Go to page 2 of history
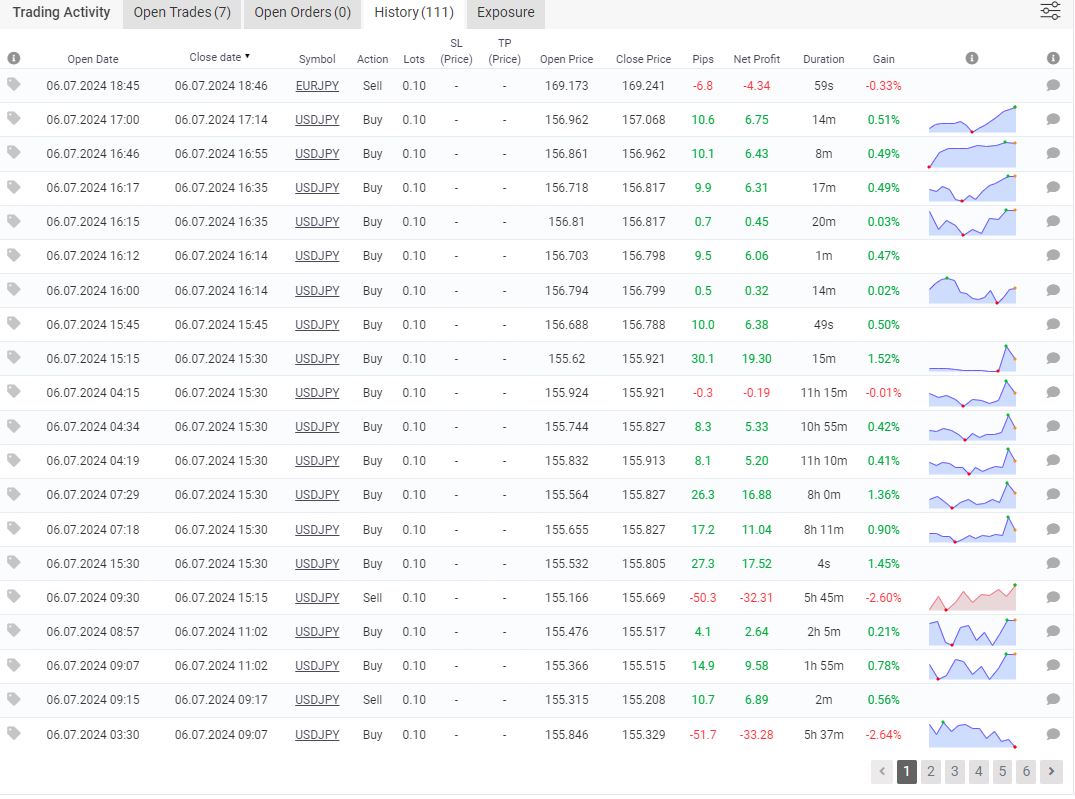The height and width of the screenshot is (799, 1075). coord(931,771)
